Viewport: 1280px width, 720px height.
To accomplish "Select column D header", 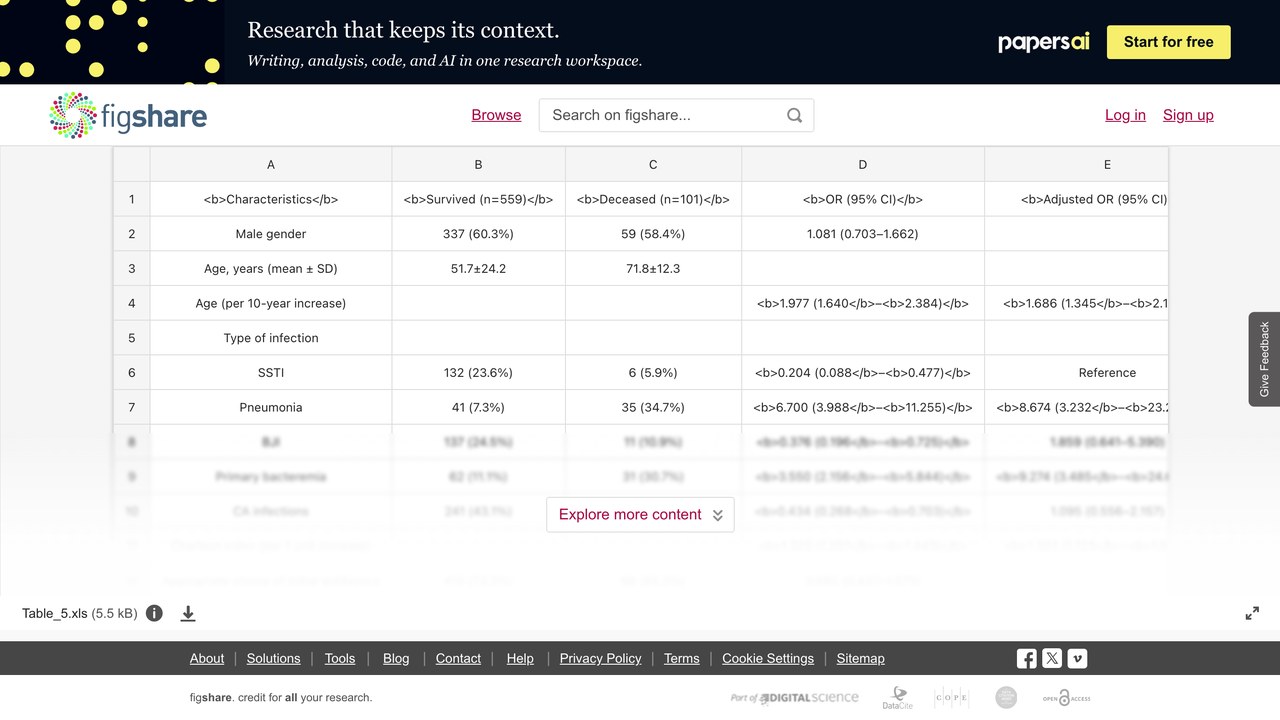I will [x=863, y=164].
